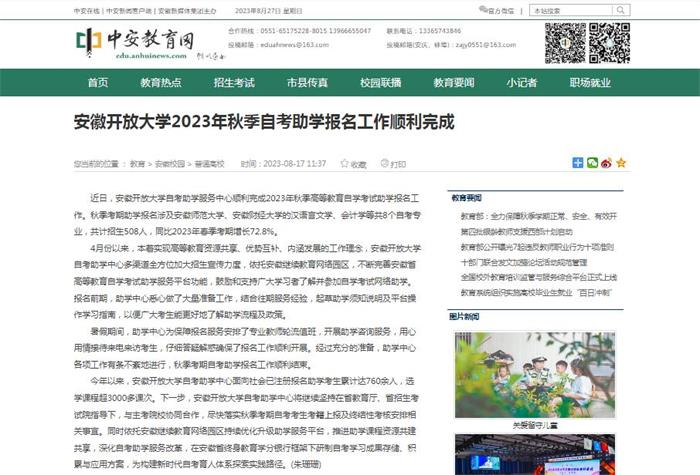
Task: Open the 职场就业 nav menu item
Action: pyautogui.click(x=590, y=83)
